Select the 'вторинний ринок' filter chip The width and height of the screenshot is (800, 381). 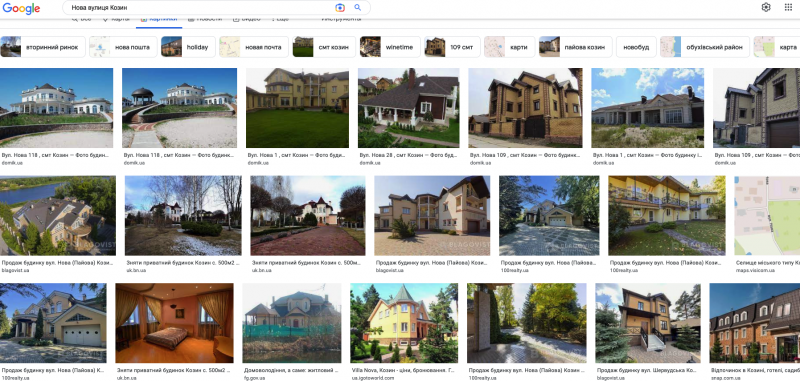(x=43, y=47)
